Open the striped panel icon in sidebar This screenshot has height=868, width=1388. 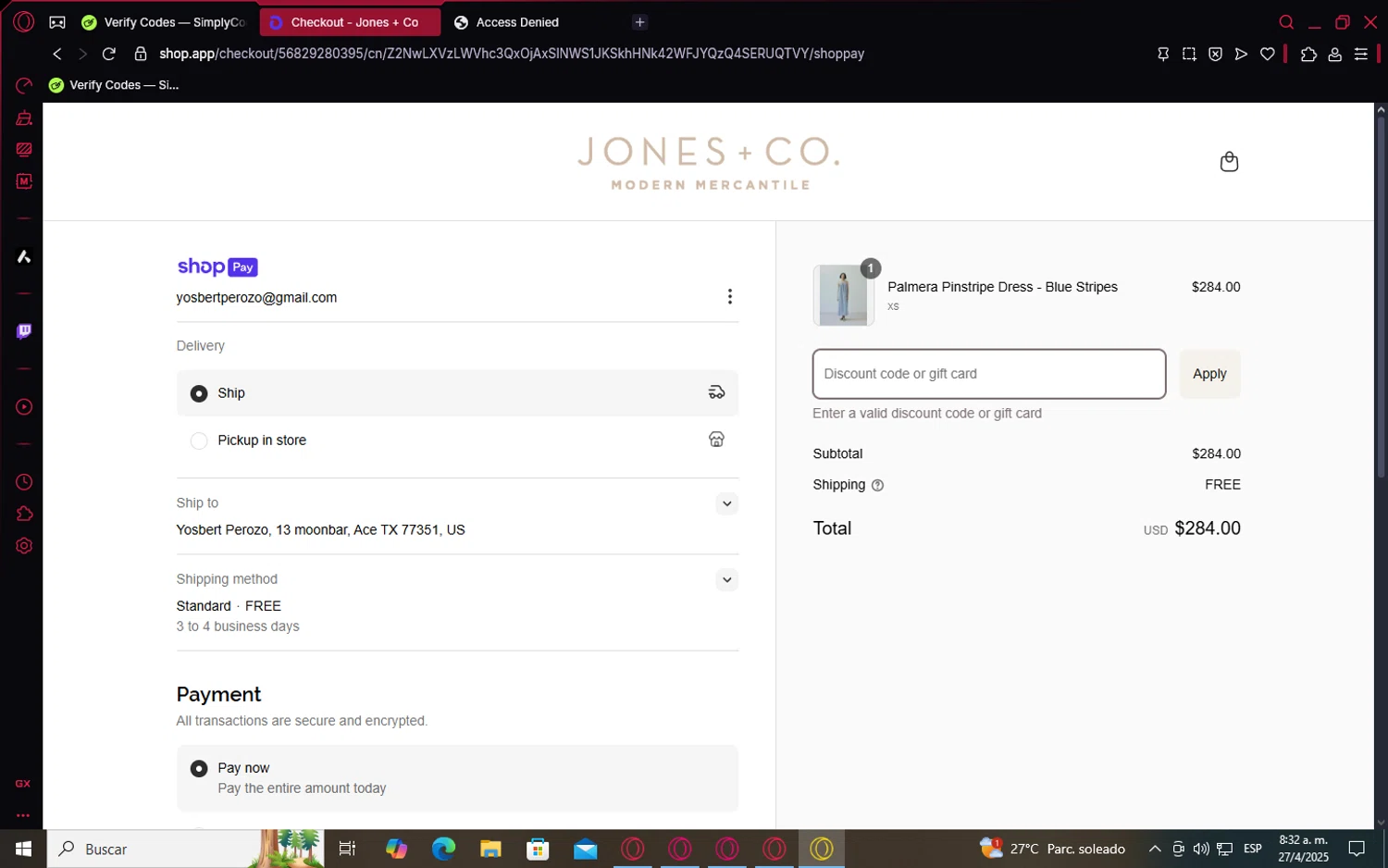(x=24, y=149)
